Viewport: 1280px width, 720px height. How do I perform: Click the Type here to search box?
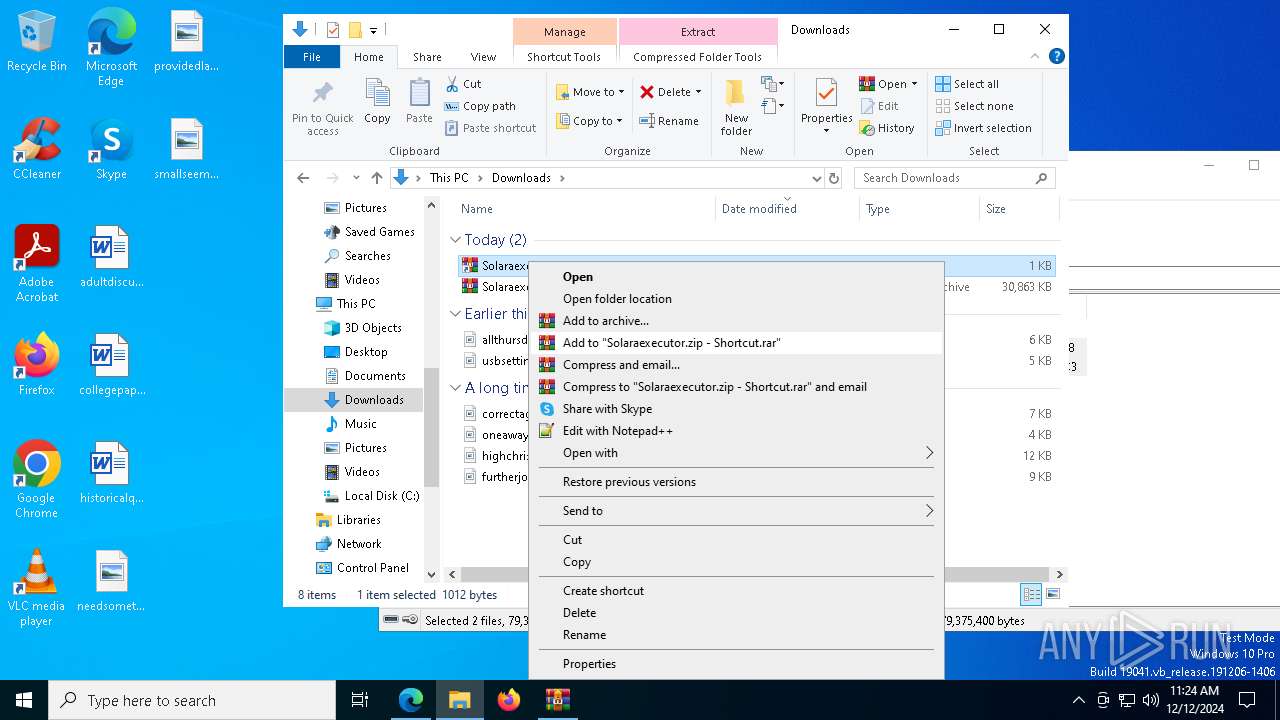(x=192, y=700)
